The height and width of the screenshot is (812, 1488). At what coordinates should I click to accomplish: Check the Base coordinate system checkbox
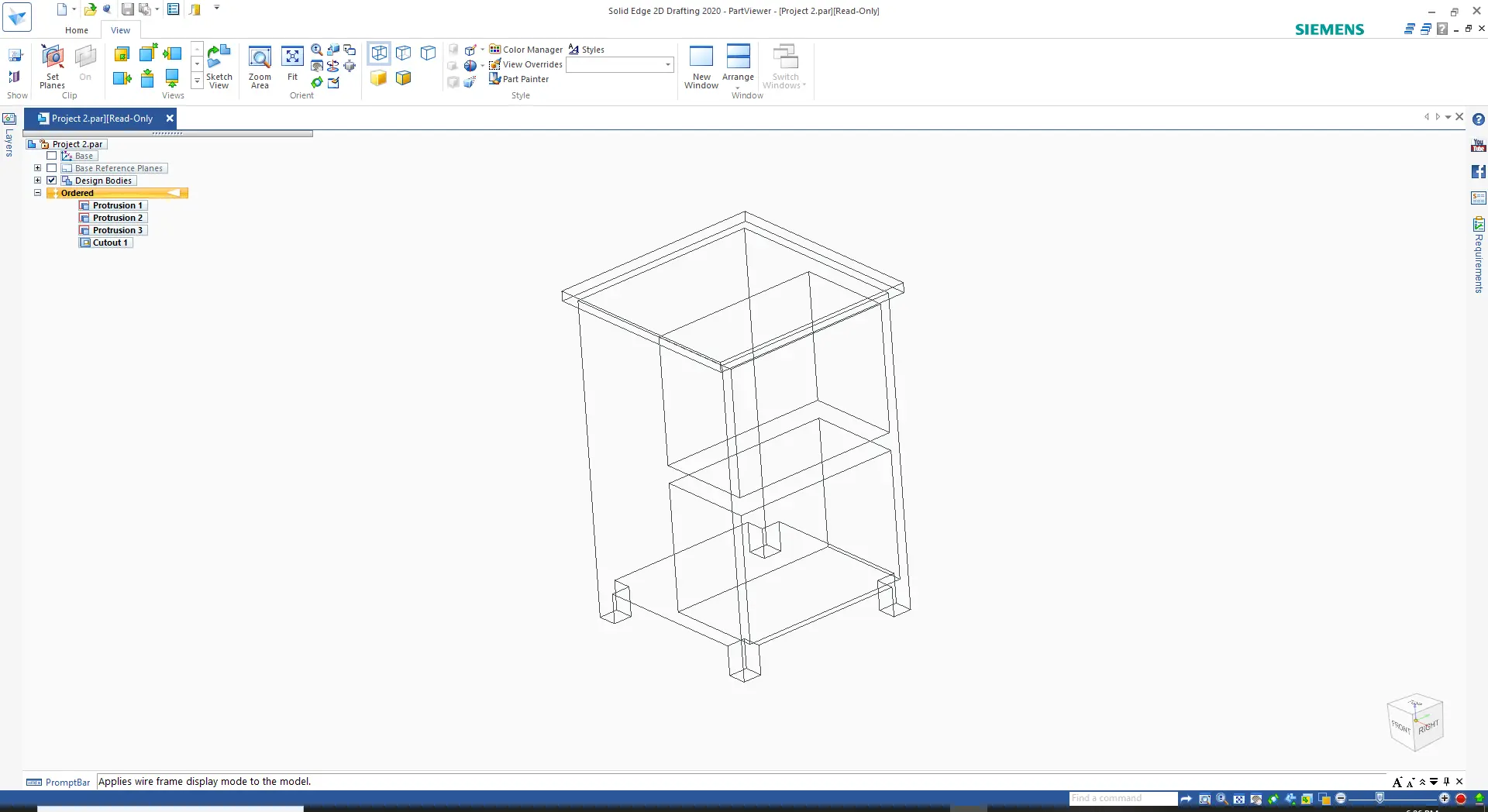(x=52, y=156)
